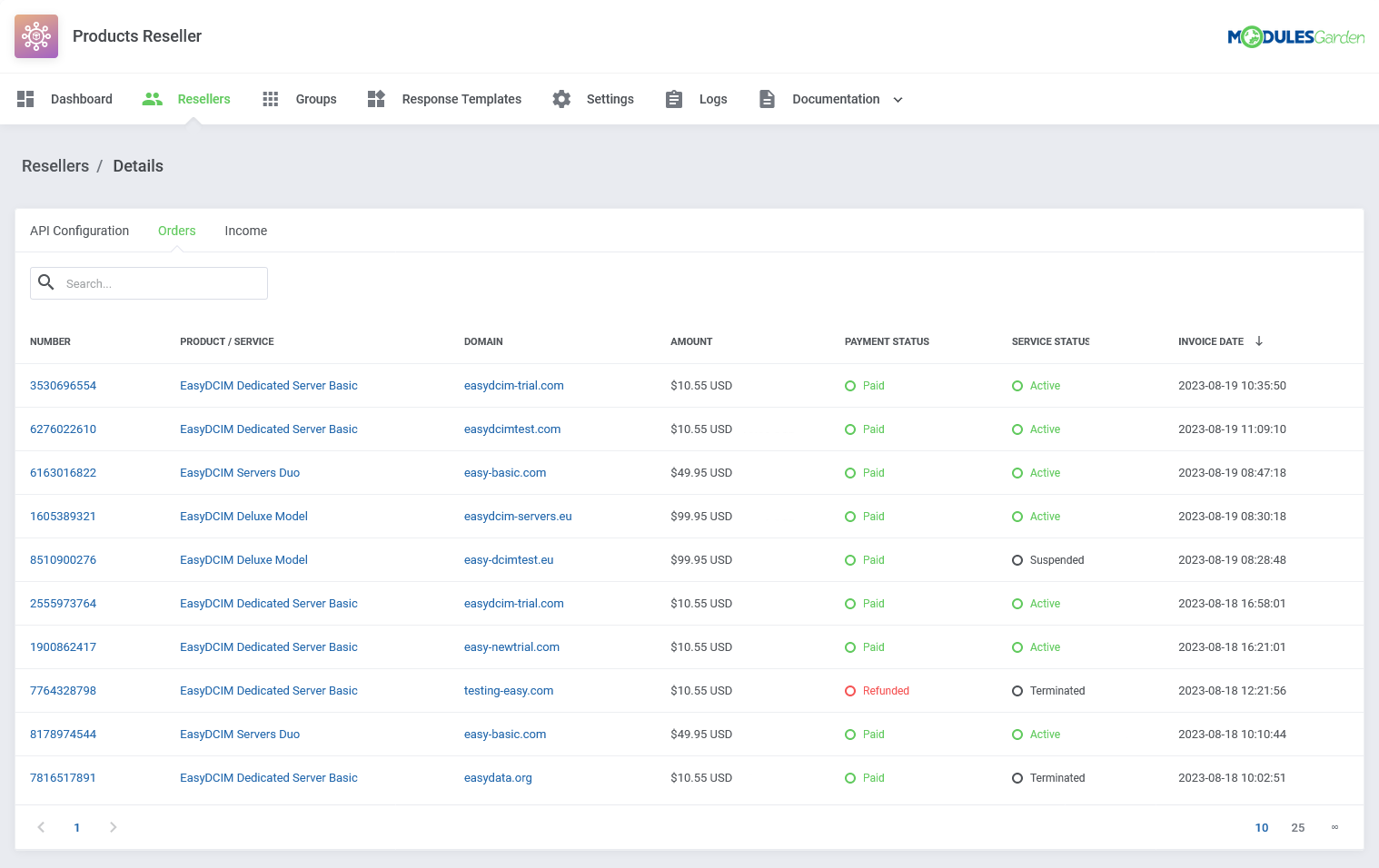The width and height of the screenshot is (1379, 868).
Task: Click the Groups grid icon
Action: tap(271, 99)
